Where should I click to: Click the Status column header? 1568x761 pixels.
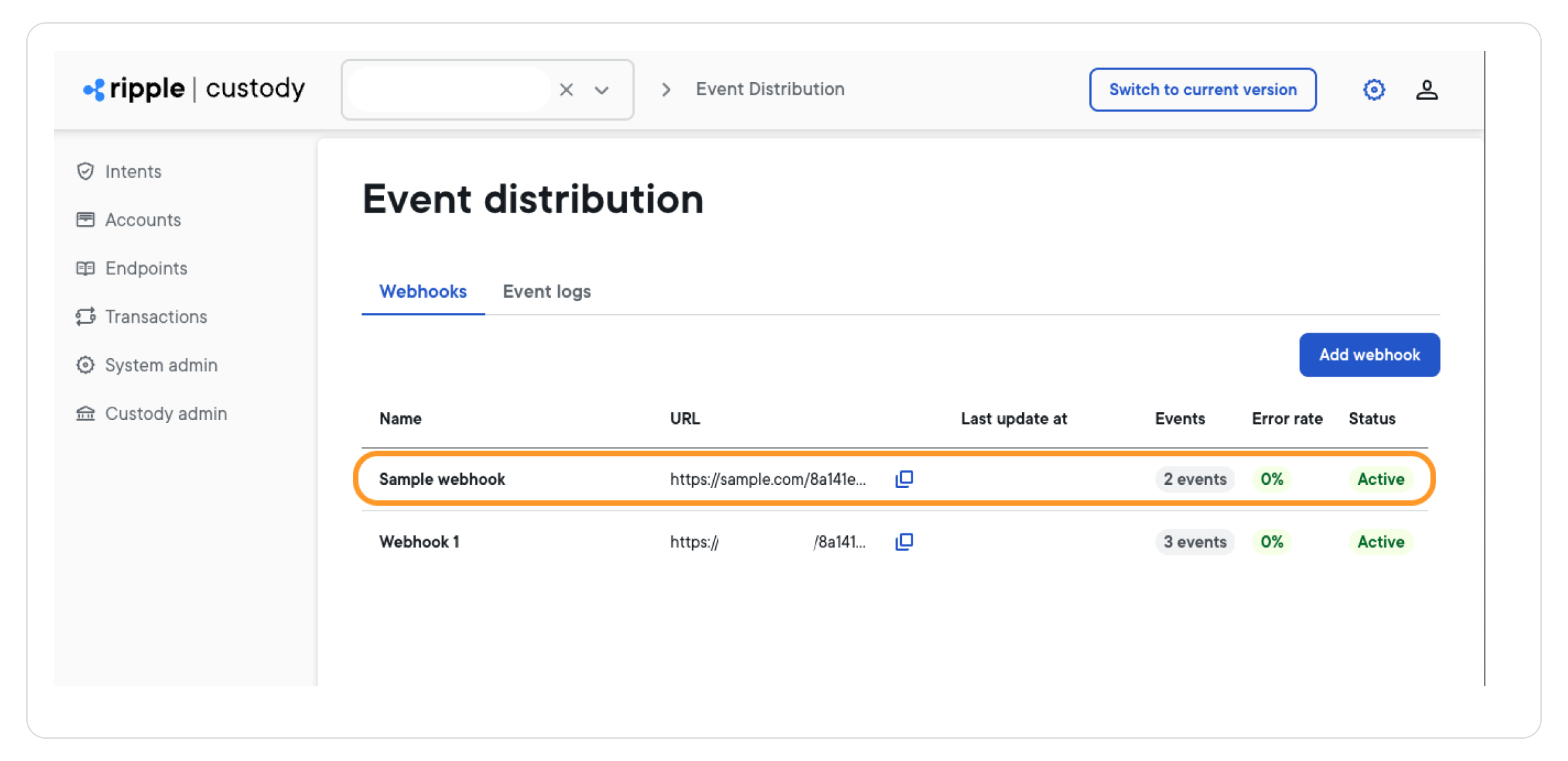(x=1372, y=419)
